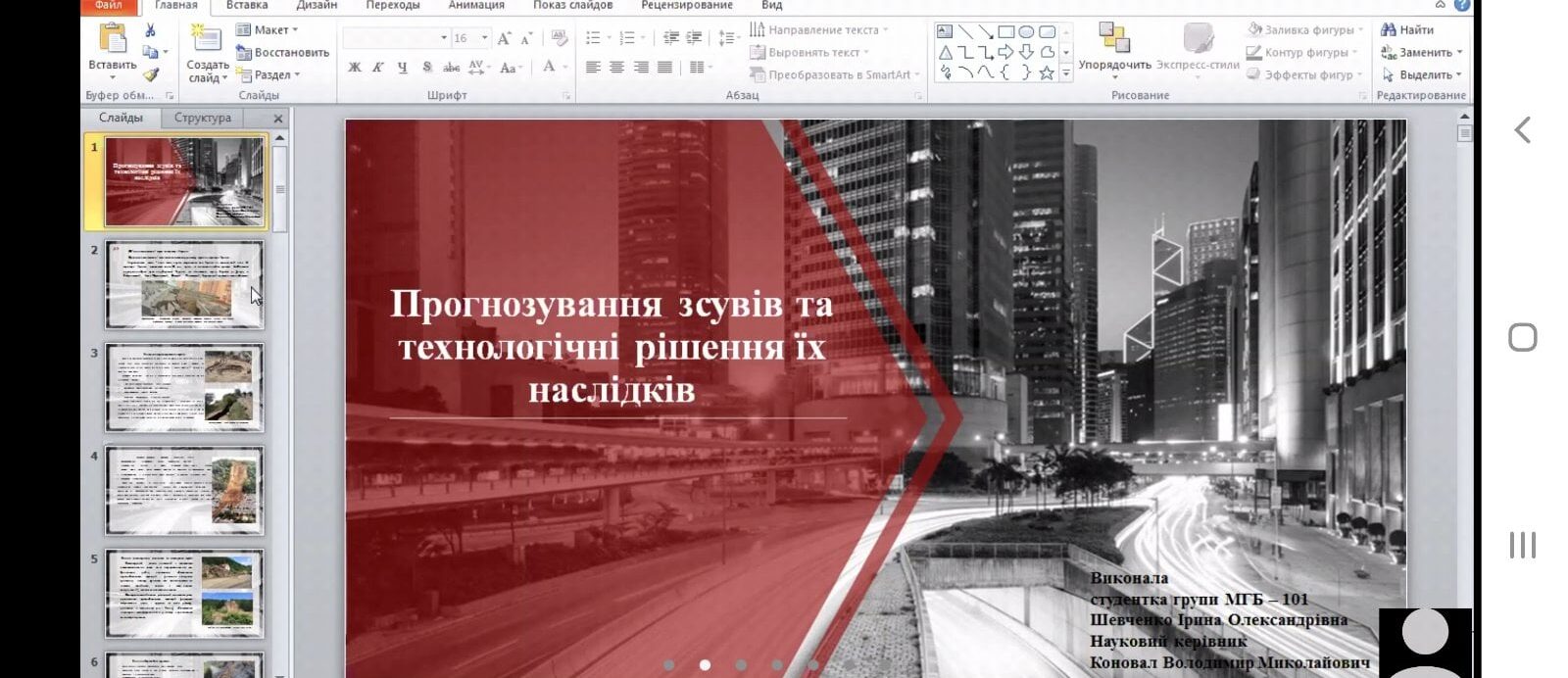The height and width of the screenshot is (678, 1568).
Task: Toggle strikethrough abc formatting
Action: pos(452,68)
